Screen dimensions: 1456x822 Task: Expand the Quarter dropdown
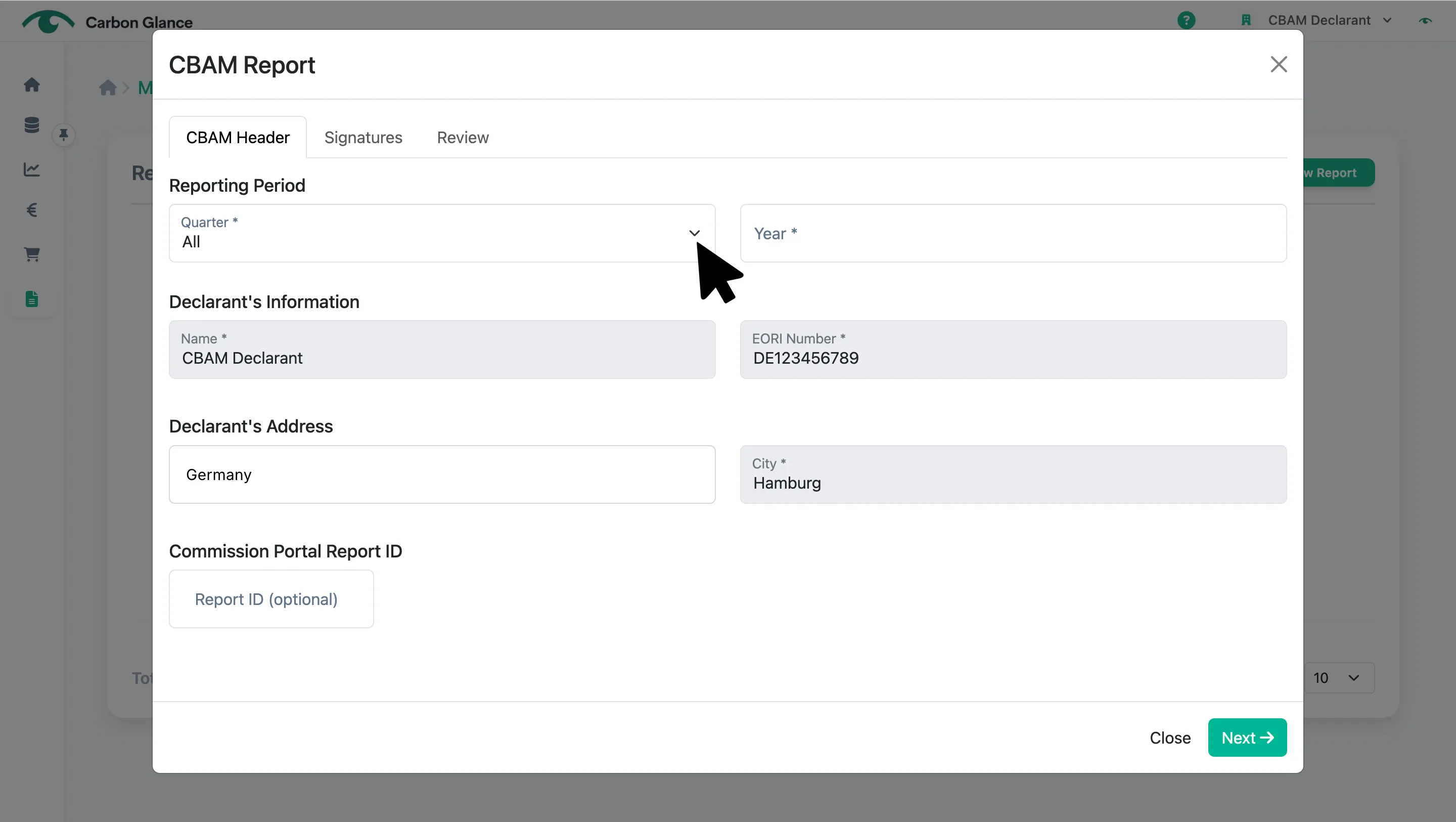(442, 233)
